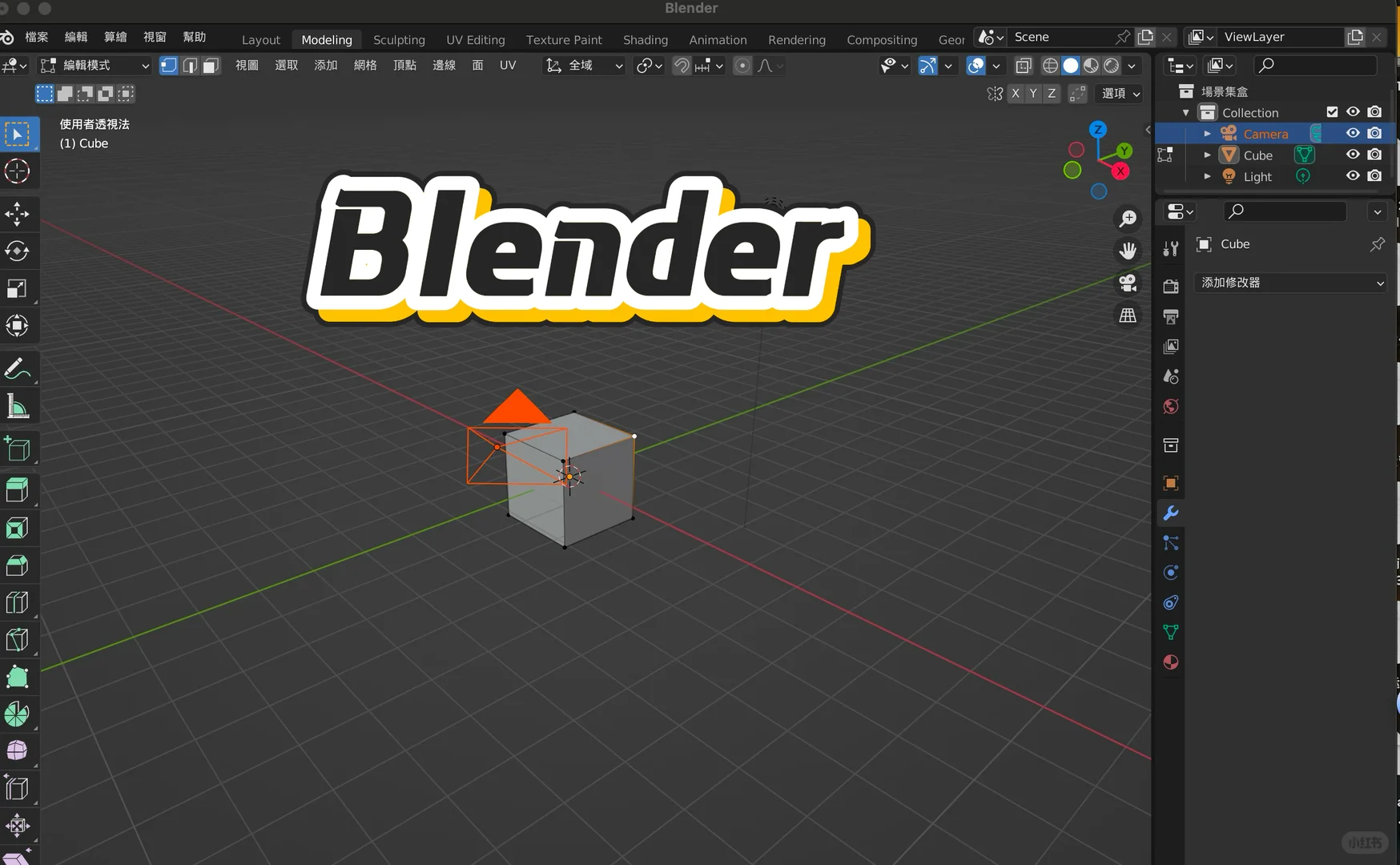The image size is (1400, 865).
Task: Pick the Knife tool
Action: click(17, 640)
